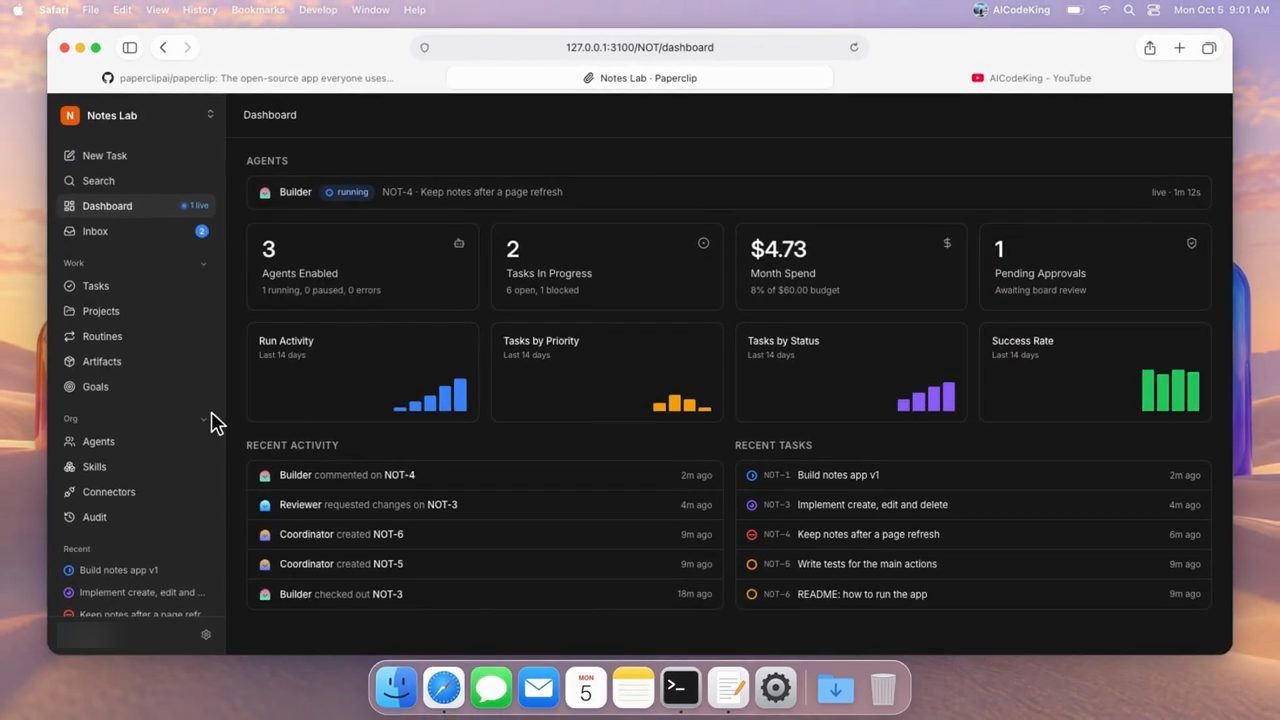Click the Safari sidebar toggle icon

[130, 47]
